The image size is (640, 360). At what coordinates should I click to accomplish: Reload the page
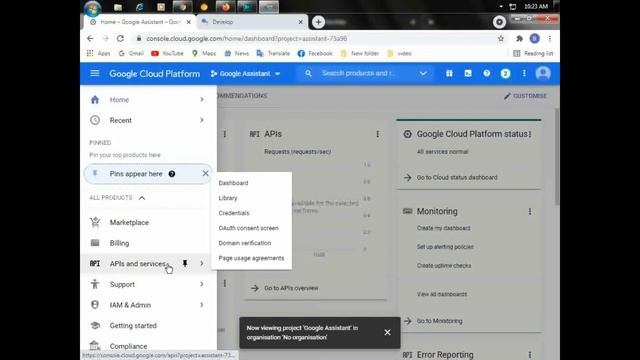click(x=120, y=38)
